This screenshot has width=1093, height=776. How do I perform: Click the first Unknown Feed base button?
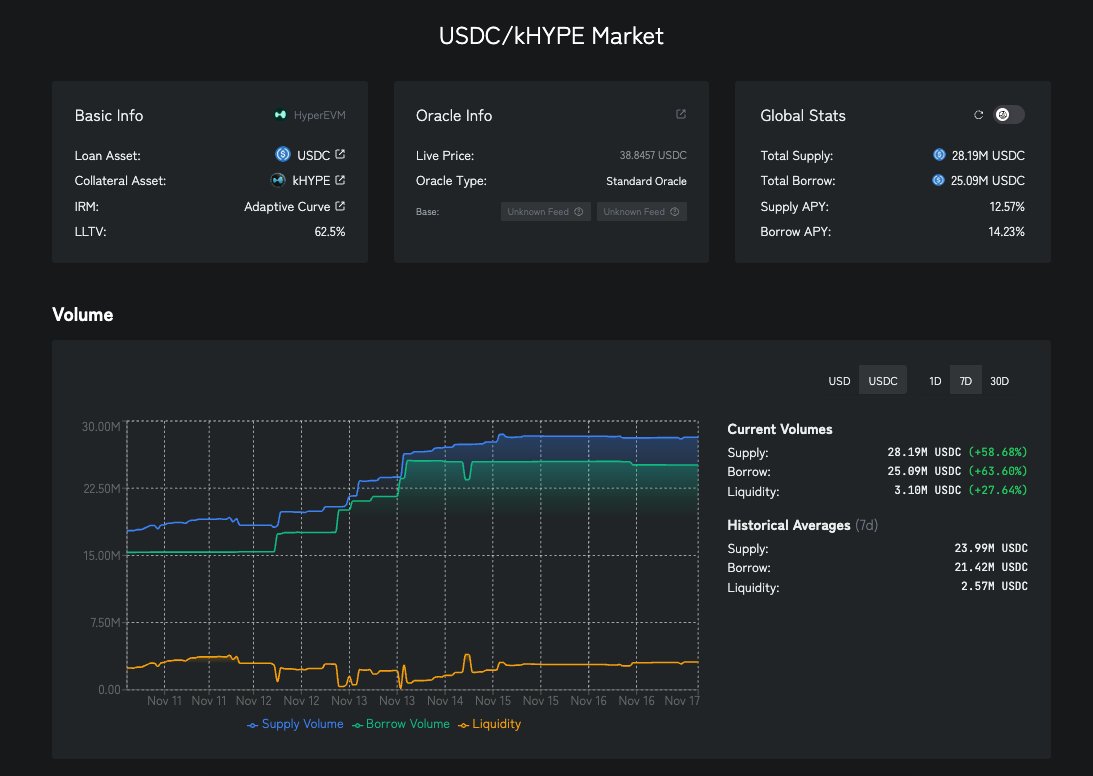point(545,212)
